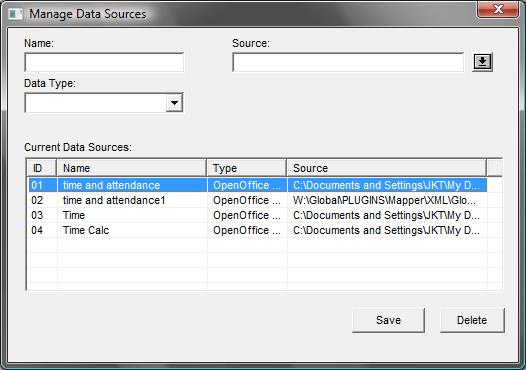
Task: Click into the Name input field
Action: [104, 62]
